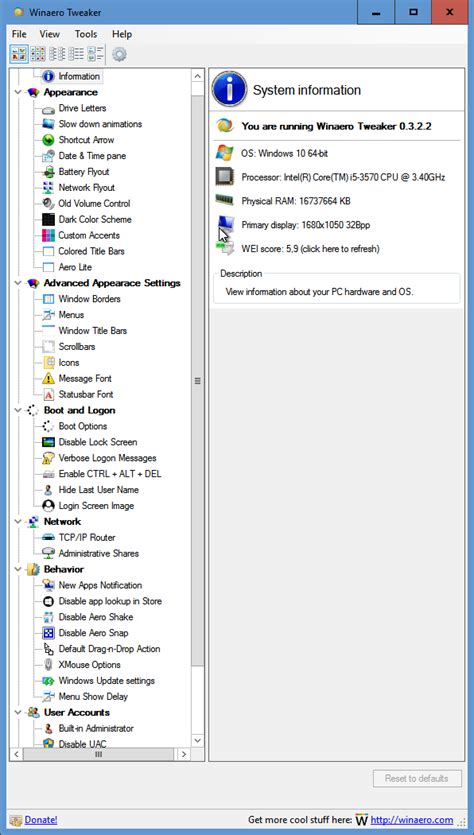Open the File menu
This screenshot has height=835, width=474.
point(19,34)
